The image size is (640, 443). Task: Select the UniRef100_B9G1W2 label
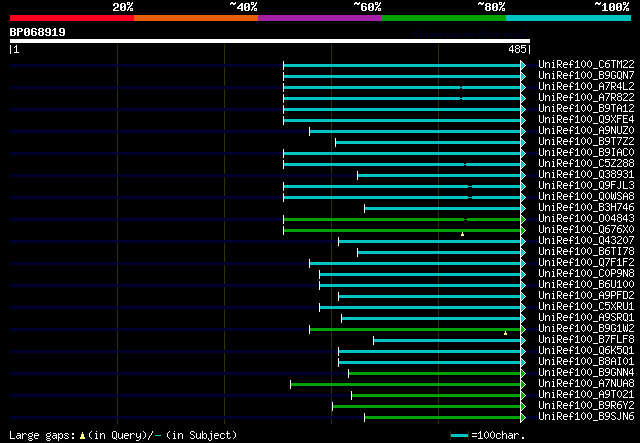[586, 329]
